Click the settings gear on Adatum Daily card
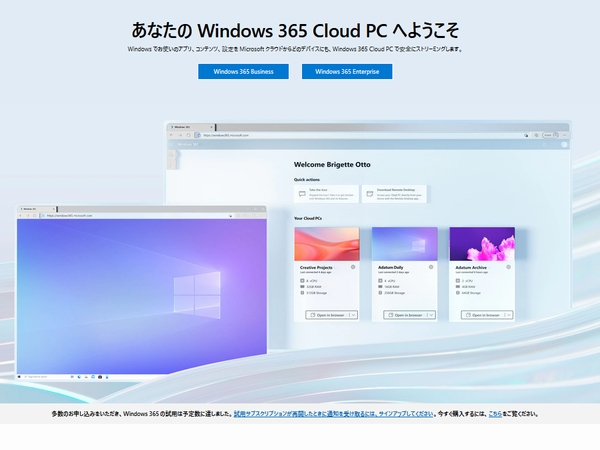 [x=431, y=267]
